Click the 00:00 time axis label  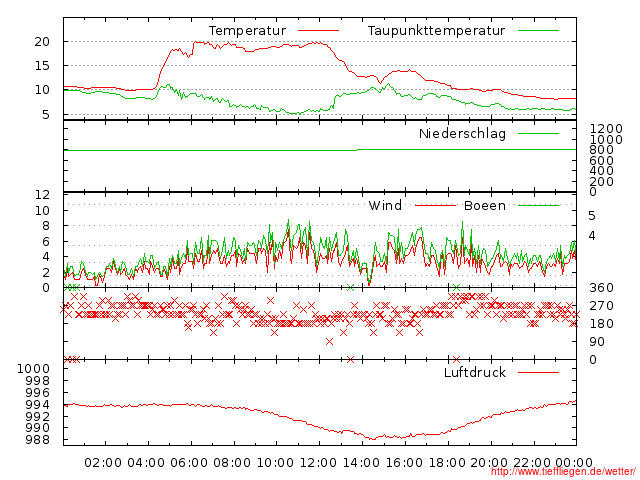[574, 463]
